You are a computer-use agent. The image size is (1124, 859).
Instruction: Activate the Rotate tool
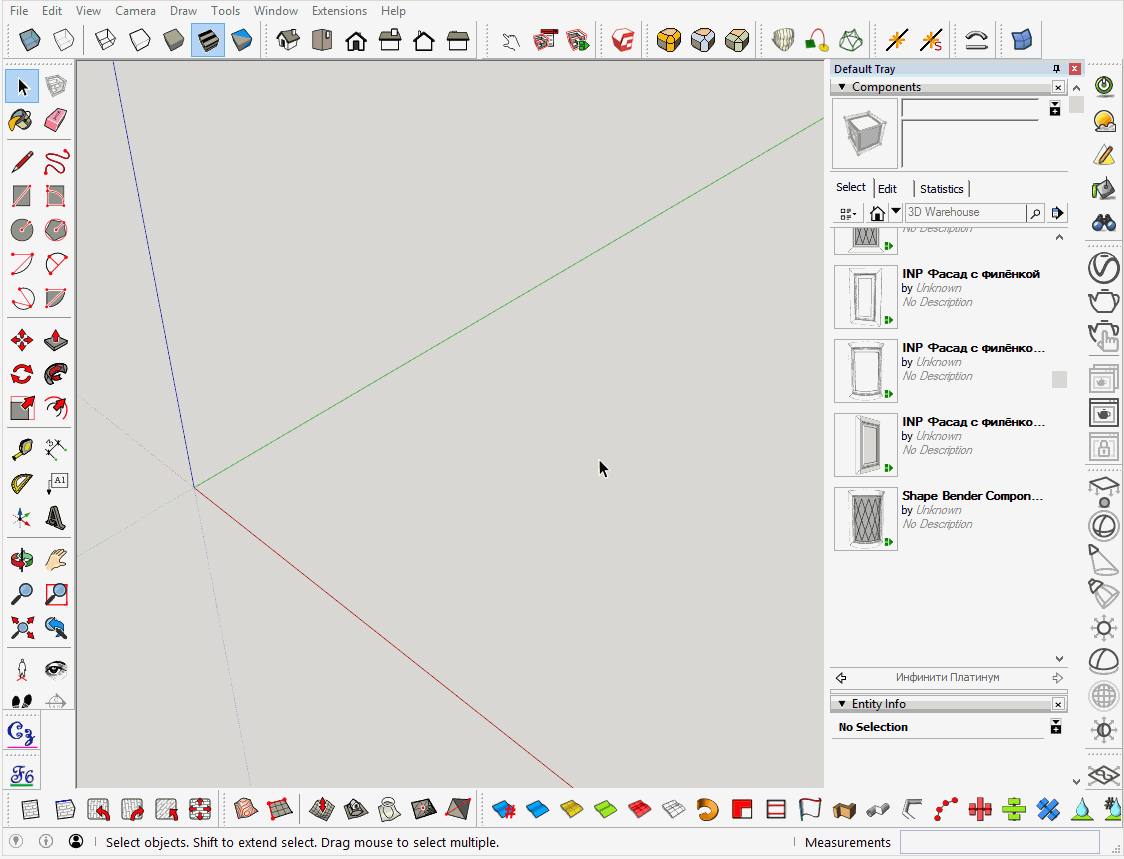(x=21, y=374)
